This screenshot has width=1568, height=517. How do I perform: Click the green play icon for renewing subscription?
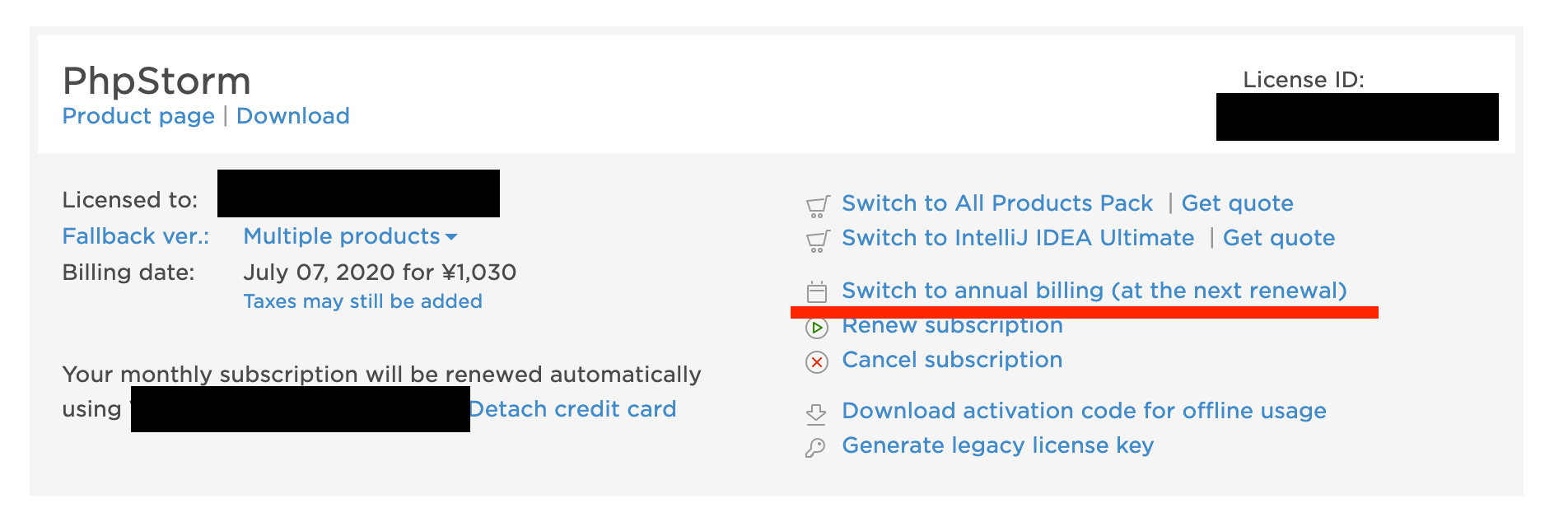pyautogui.click(x=816, y=328)
